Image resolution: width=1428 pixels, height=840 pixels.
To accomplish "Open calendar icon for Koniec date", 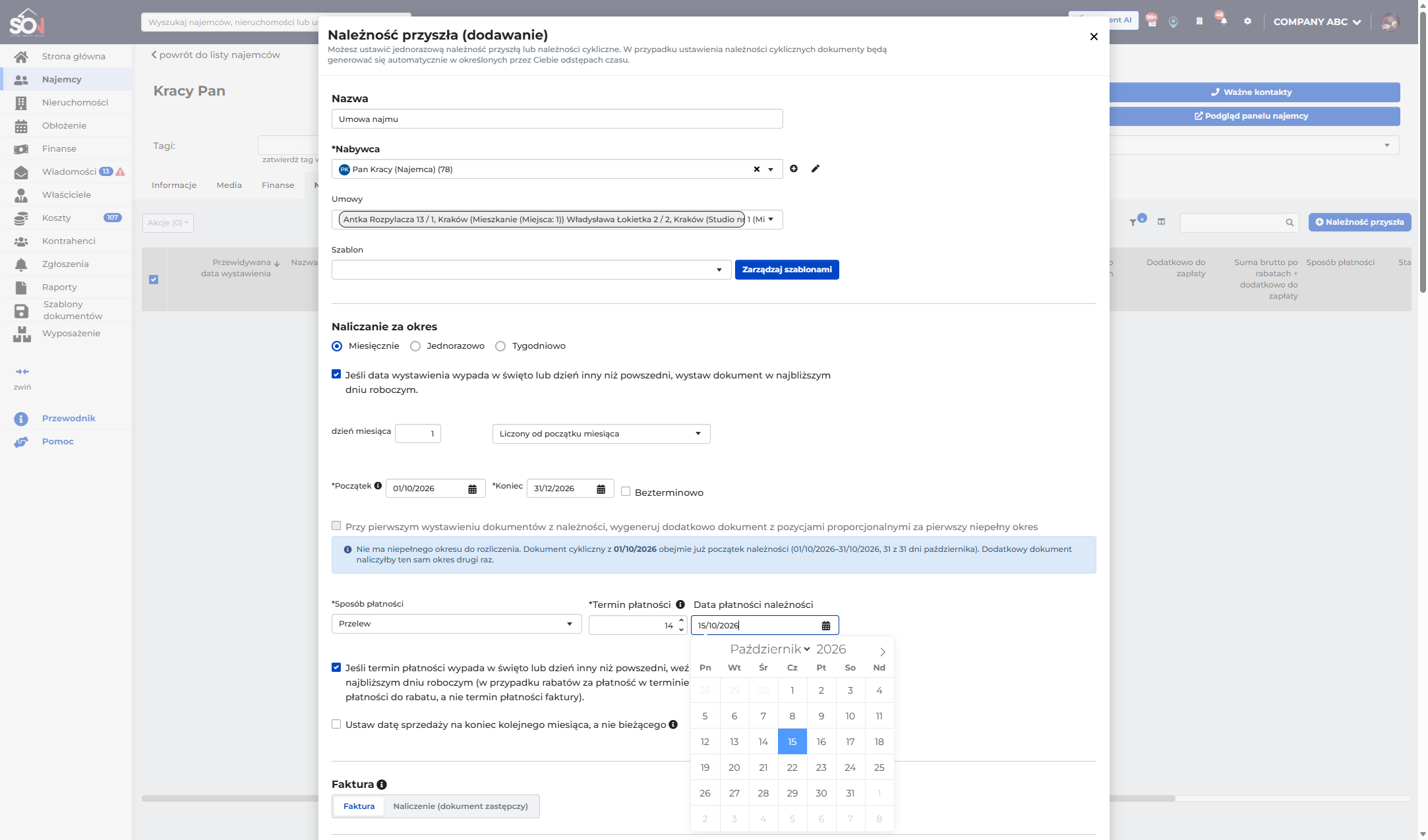I will (601, 489).
